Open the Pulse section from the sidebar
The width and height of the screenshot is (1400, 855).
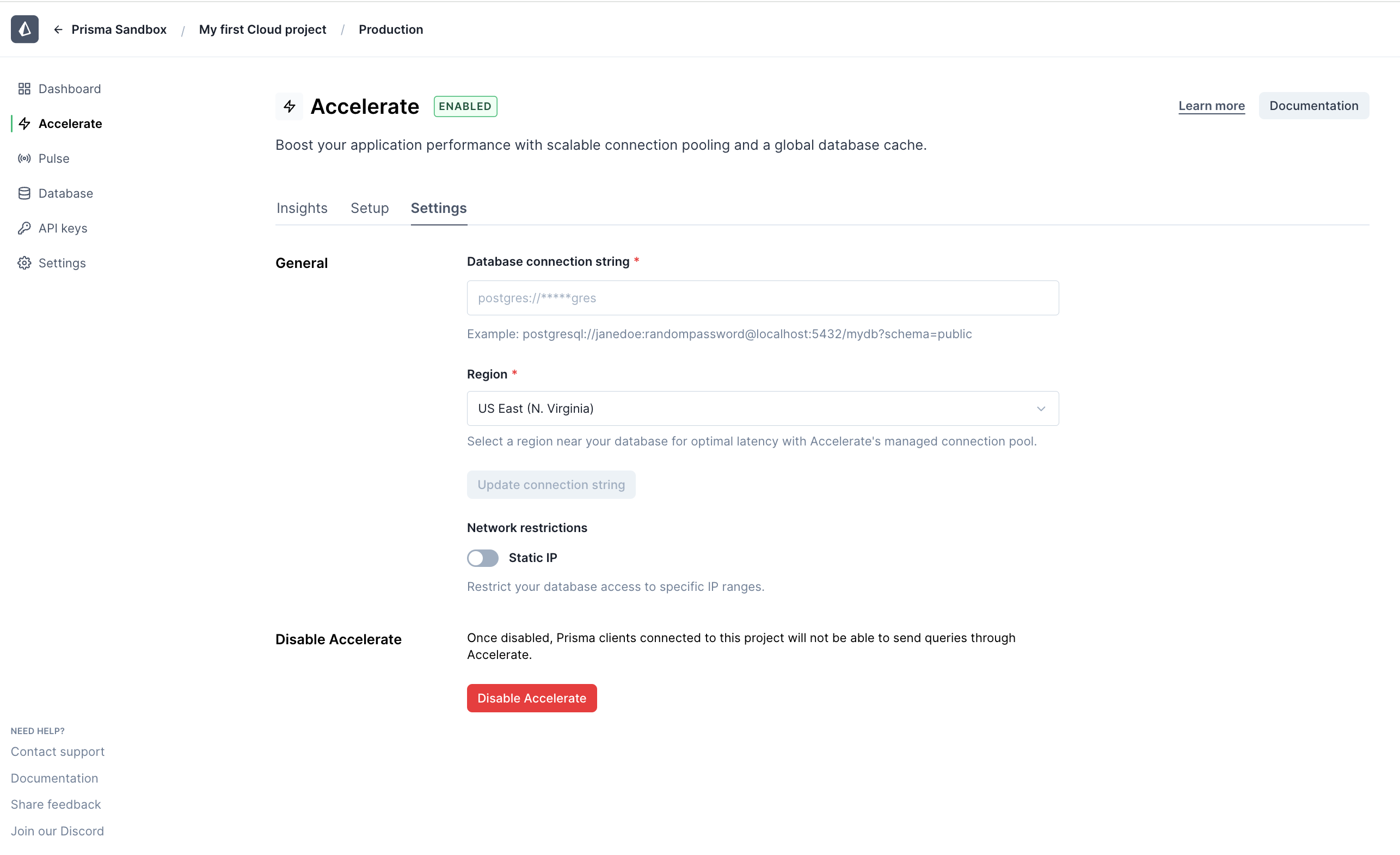point(53,158)
